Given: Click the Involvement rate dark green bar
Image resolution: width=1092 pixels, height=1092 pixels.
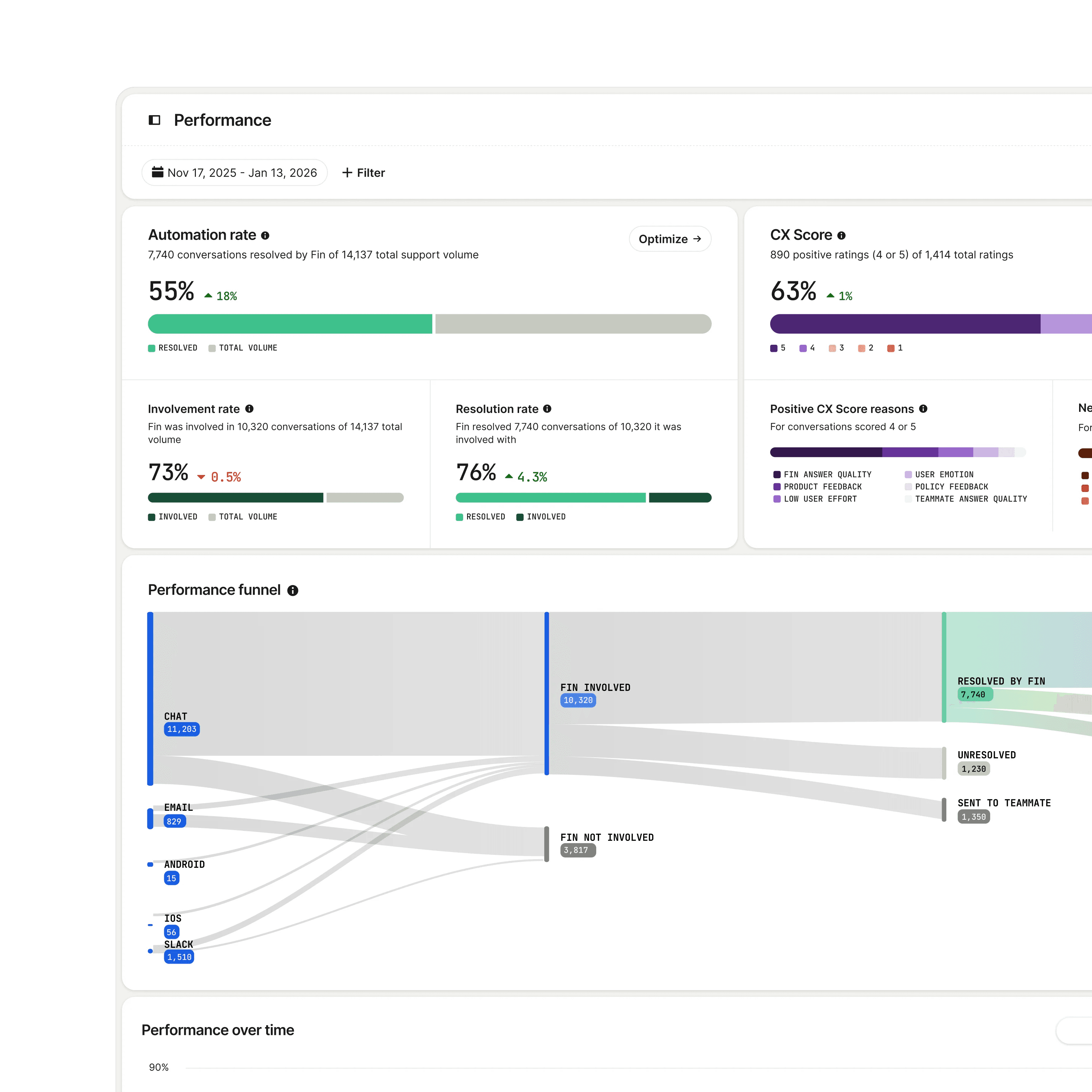Looking at the screenshot, I should click(x=236, y=498).
